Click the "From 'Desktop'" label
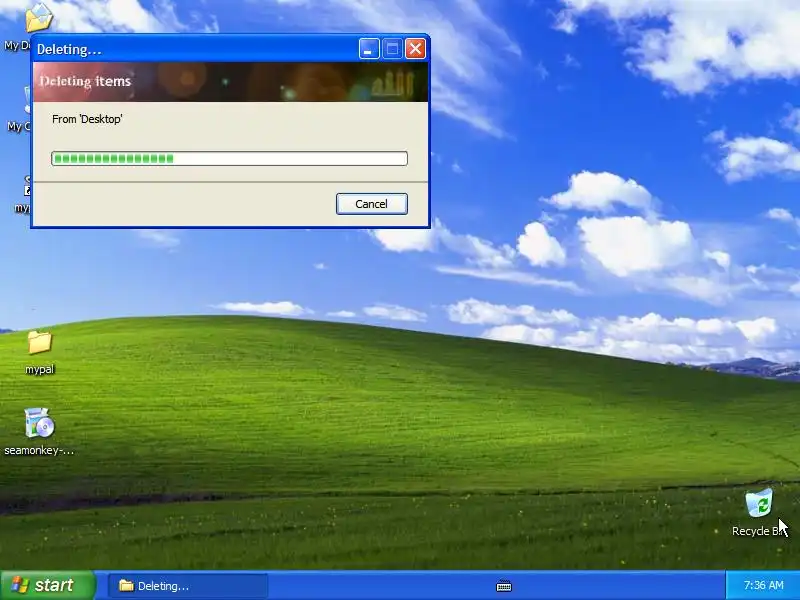Viewport: 800px width, 600px height. point(87,119)
